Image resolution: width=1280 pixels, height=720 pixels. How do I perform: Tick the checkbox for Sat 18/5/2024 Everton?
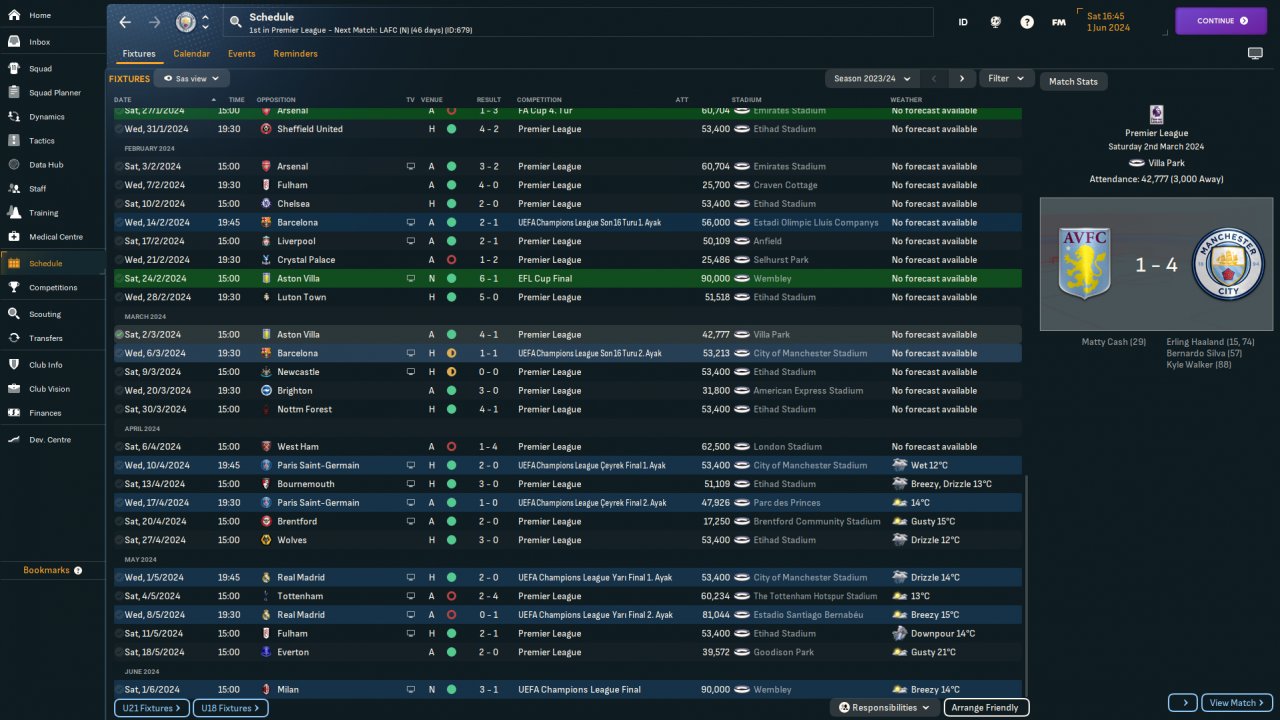click(x=119, y=652)
